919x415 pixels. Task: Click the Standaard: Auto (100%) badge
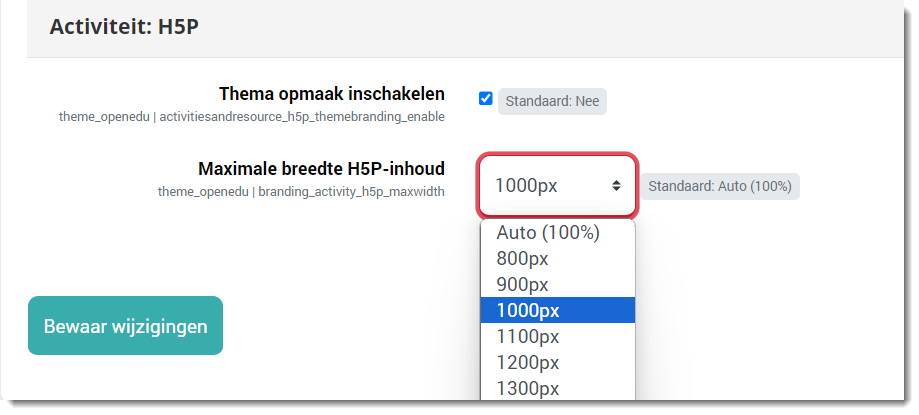point(719,186)
